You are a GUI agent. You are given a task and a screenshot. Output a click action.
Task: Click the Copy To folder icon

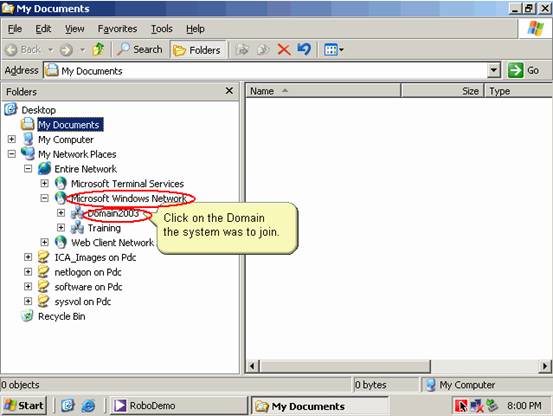(263, 50)
